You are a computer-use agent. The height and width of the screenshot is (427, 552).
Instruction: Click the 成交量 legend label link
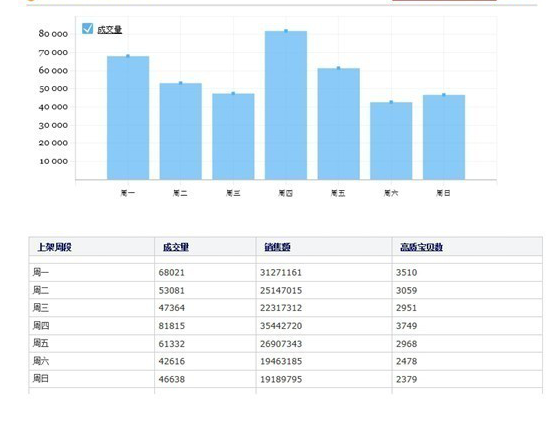[x=109, y=30]
